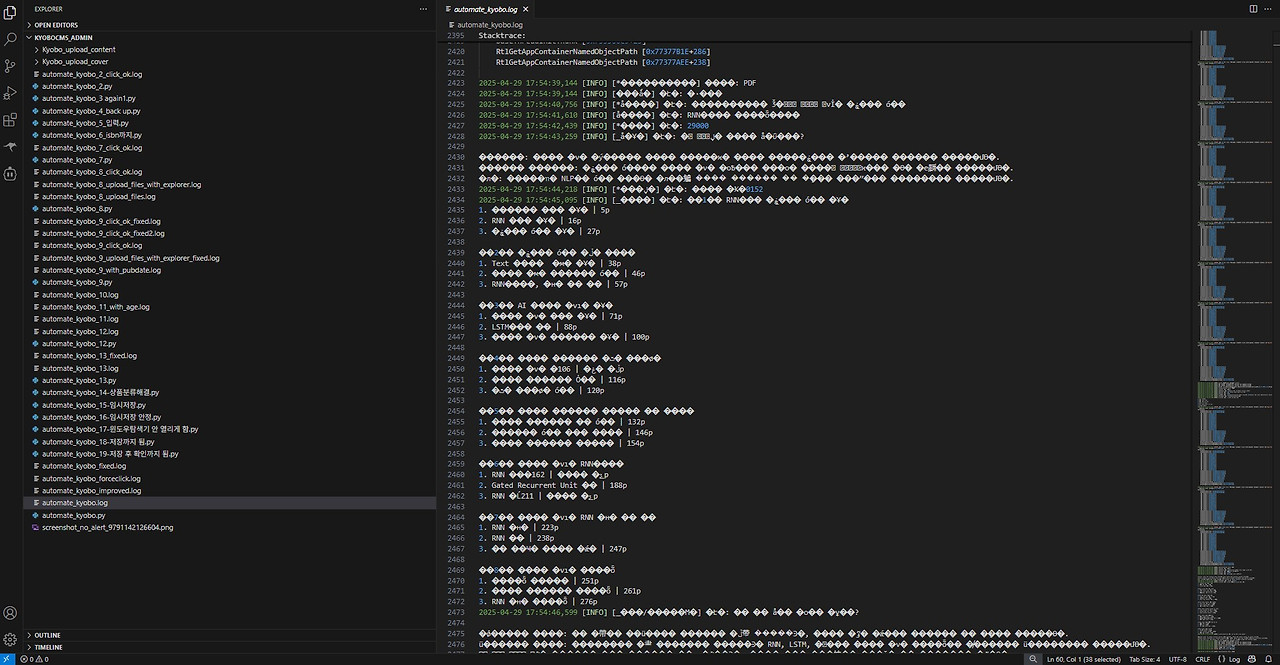The height and width of the screenshot is (665, 1280).
Task: Open the Extensions view
Action: point(10,120)
